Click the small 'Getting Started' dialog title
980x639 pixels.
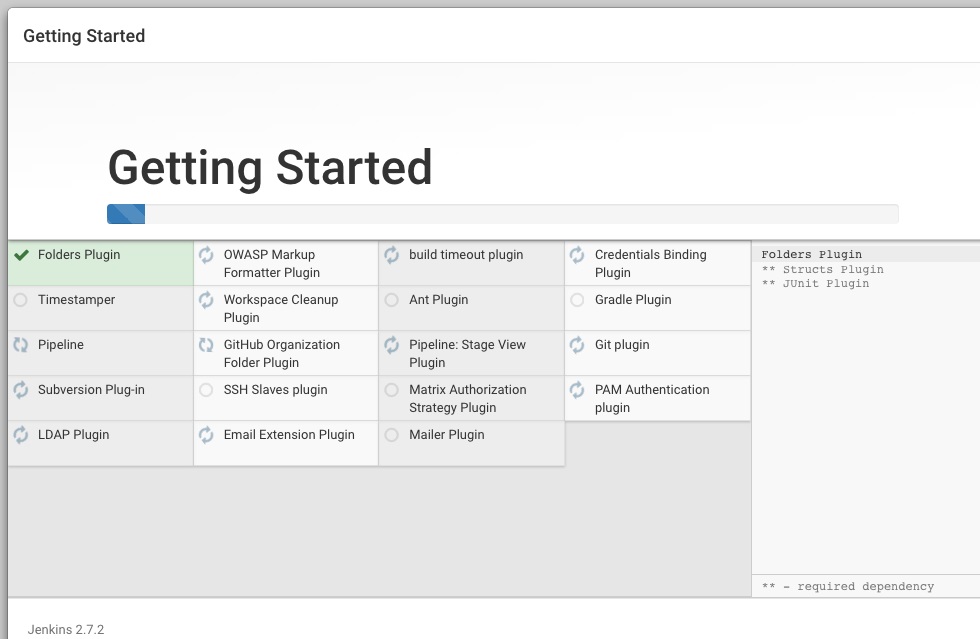coord(84,36)
